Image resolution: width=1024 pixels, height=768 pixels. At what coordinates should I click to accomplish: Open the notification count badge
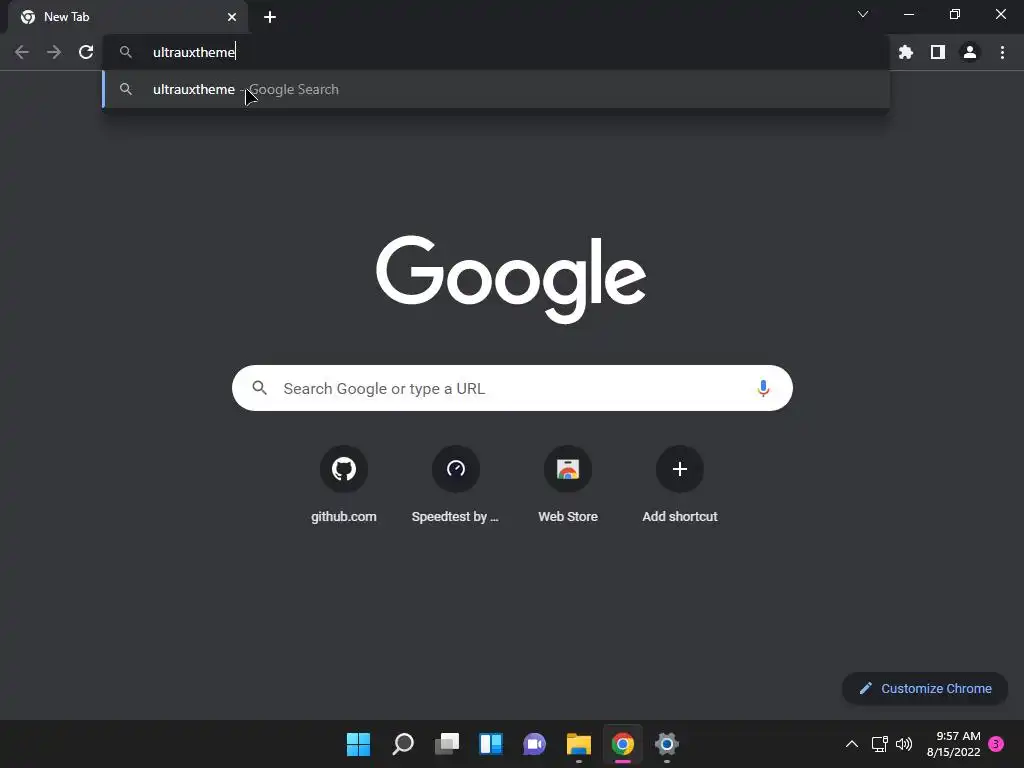[x=996, y=744]
